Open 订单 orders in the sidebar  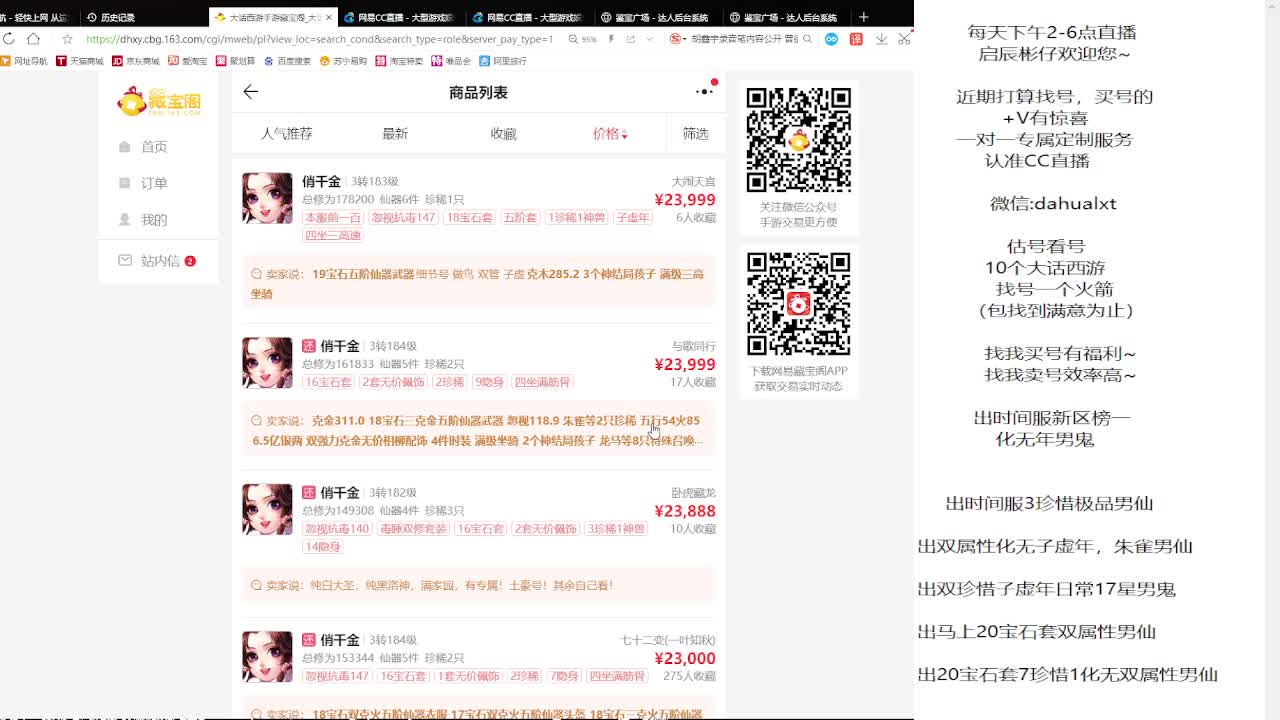point(143,183)
